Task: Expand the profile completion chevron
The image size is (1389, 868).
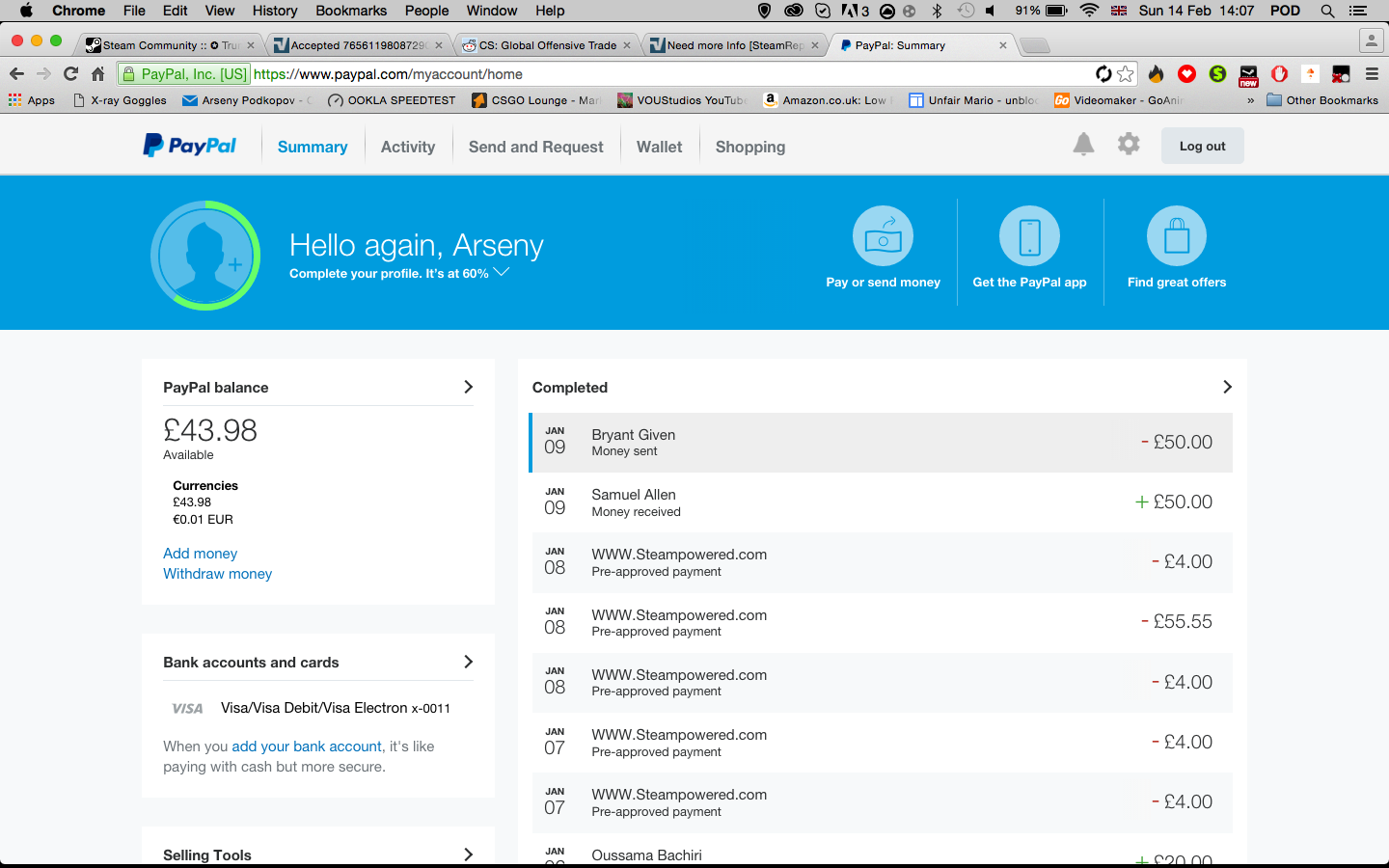Action: [502, 273]
